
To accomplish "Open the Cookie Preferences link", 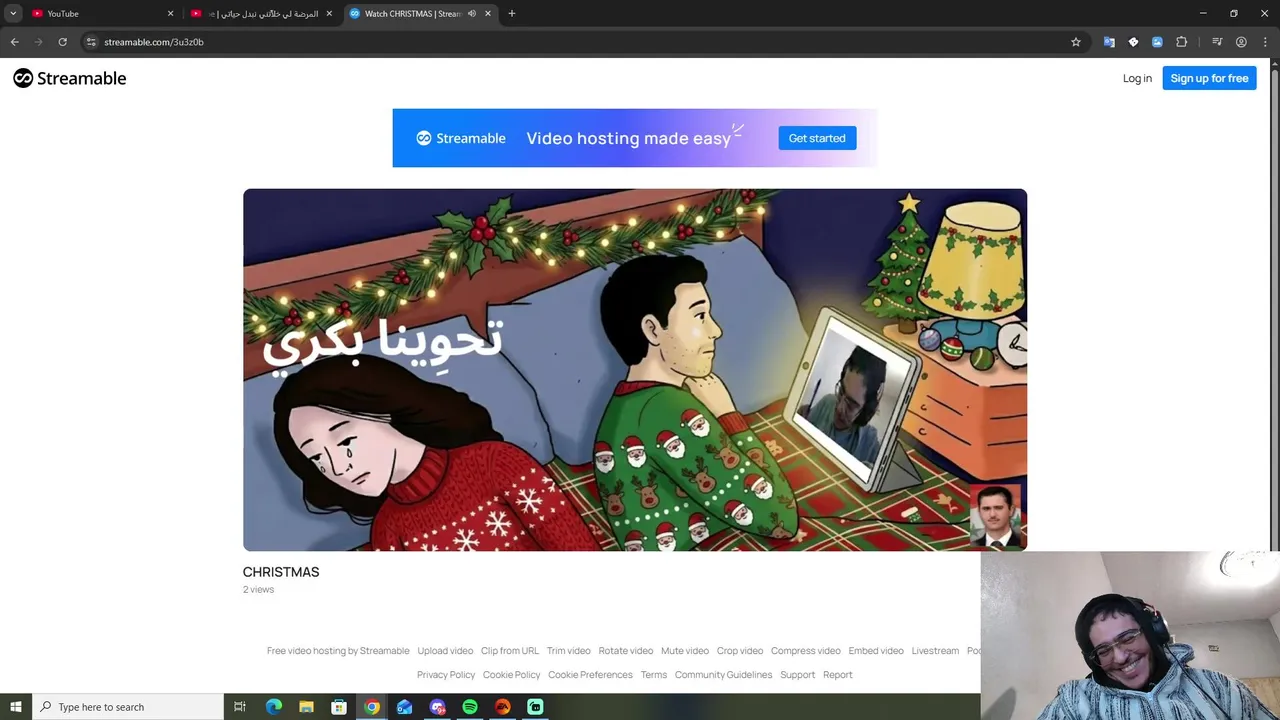I will click(x=590, y=675).
